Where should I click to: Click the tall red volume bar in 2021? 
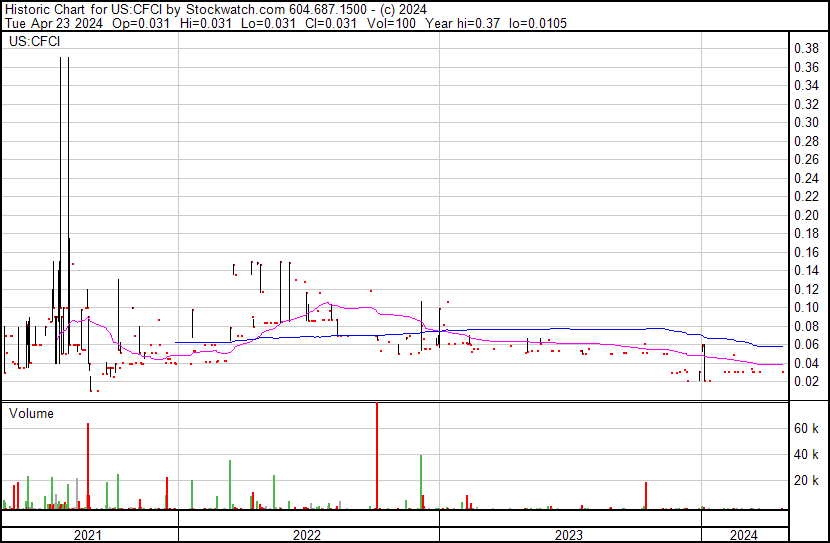click(x=88, y=465)
